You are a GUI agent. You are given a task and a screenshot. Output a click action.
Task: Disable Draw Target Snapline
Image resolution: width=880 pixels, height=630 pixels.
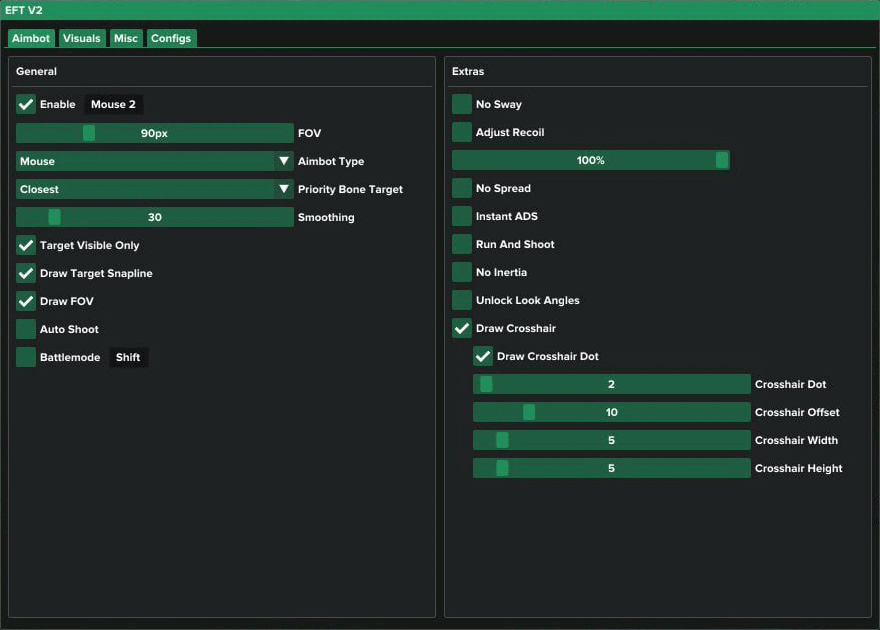(26, 273)
